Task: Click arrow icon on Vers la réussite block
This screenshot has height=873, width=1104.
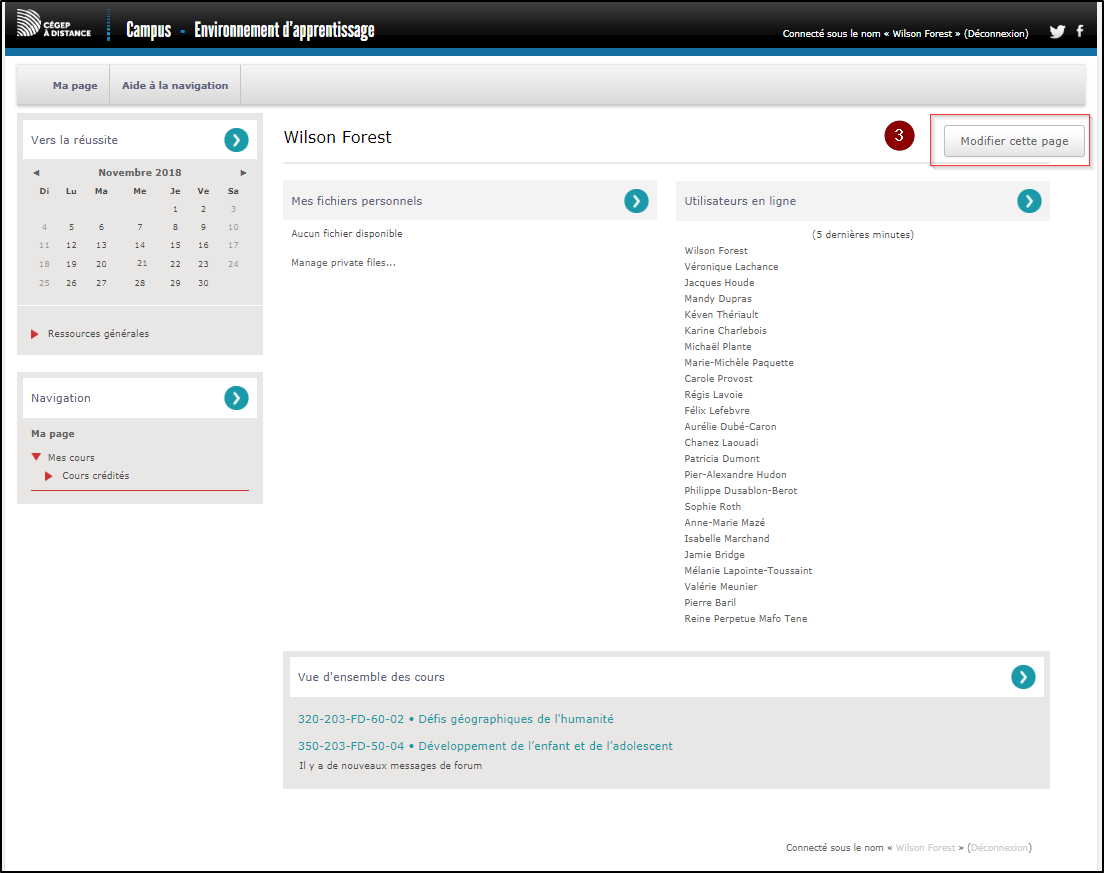Action: [236, 140]
